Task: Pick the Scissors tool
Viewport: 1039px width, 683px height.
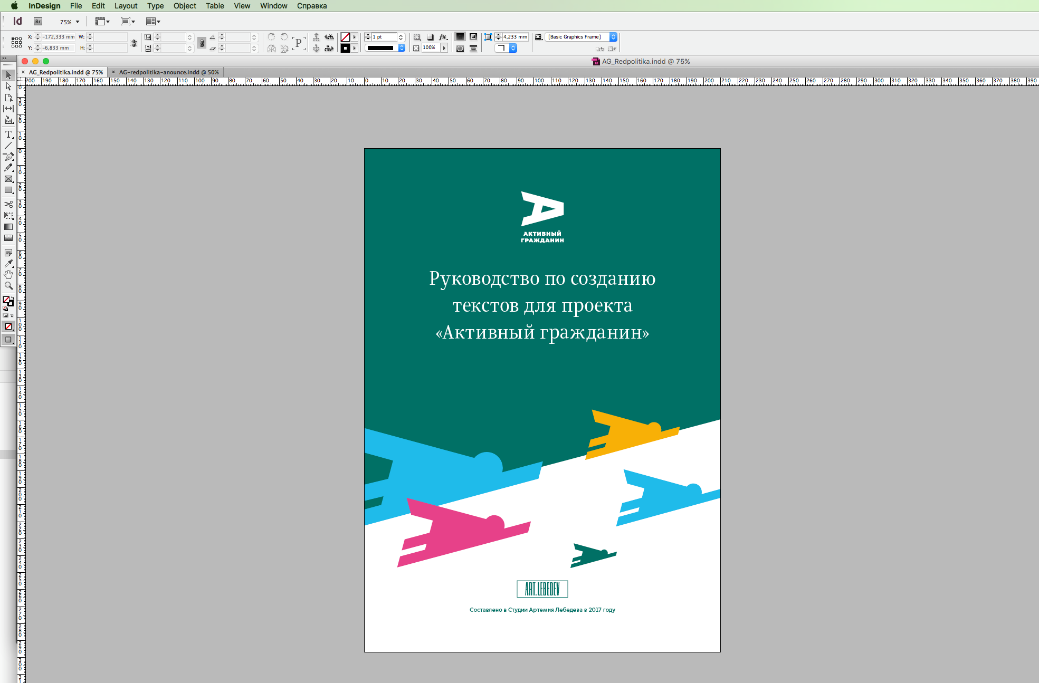Action: point(9,204)
